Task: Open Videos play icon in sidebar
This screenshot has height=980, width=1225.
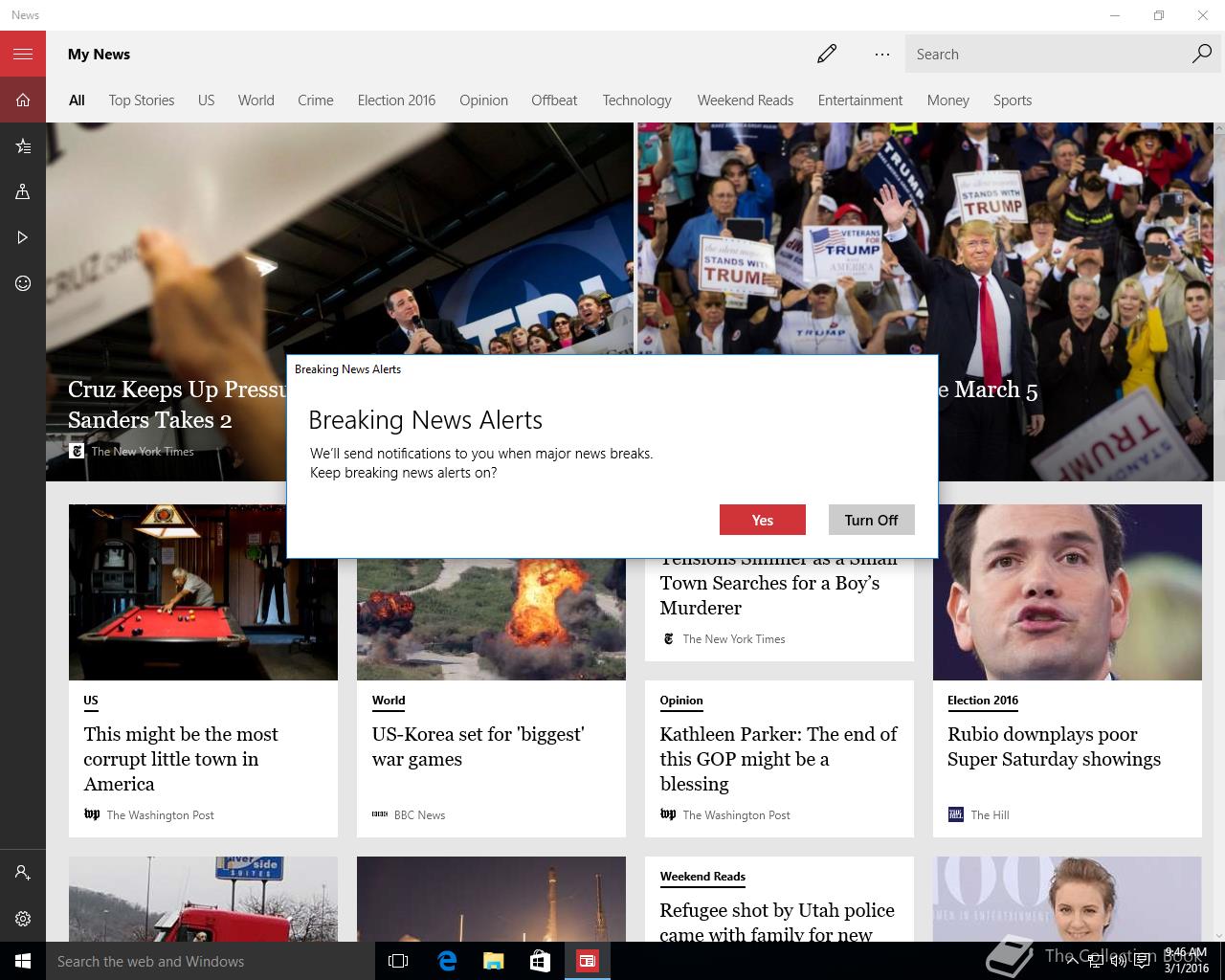Action: pyautogui.click(x=23, y=237)
